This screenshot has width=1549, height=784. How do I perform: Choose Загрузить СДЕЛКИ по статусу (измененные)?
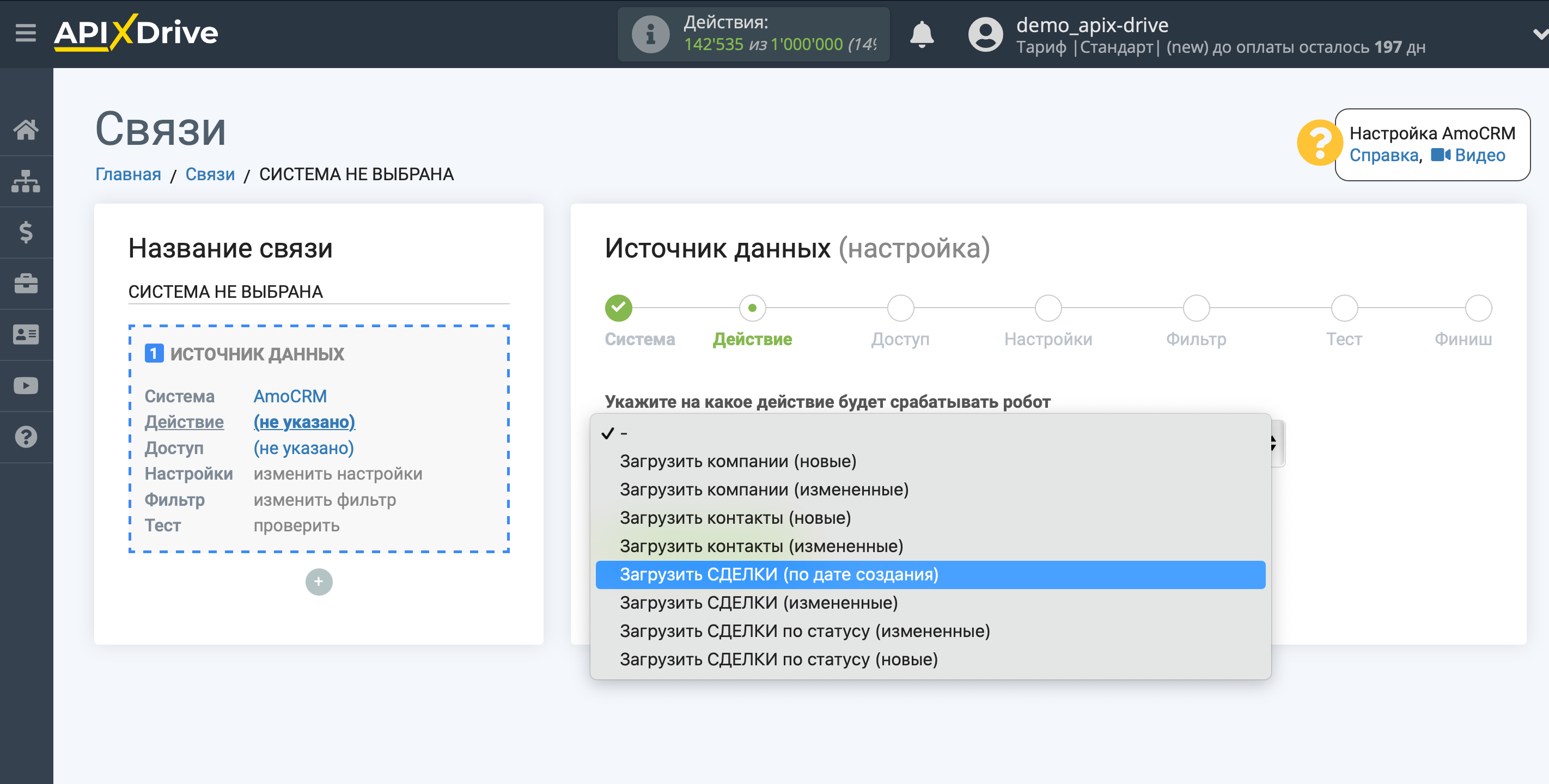930,630
